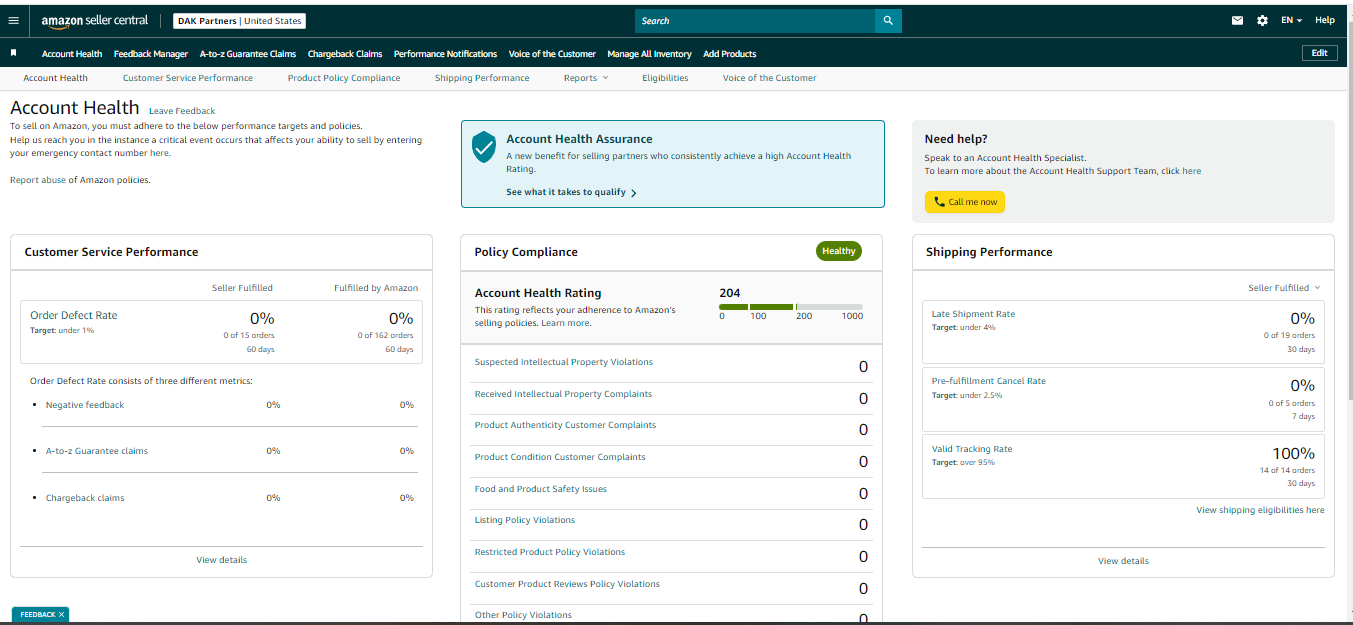This screenshot has height=625, width=1353.
Task: Open Food and Product Safety Issues
Action: pos(540,489)
